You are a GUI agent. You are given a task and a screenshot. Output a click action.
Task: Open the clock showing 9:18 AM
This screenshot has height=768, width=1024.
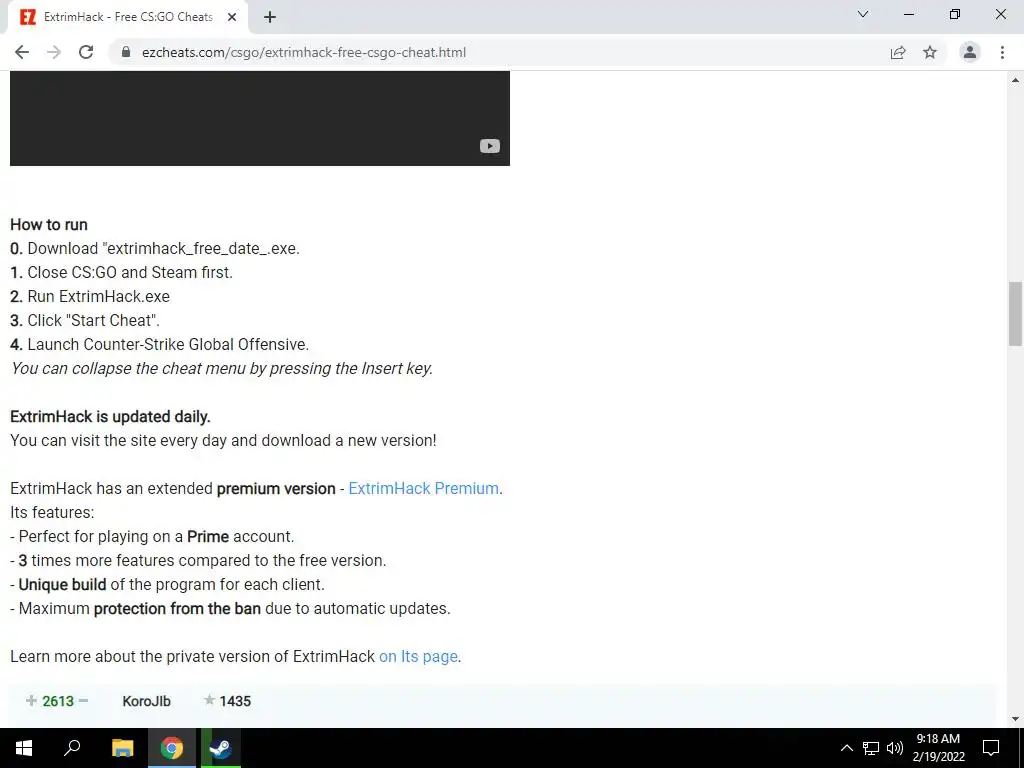point(938,748)
